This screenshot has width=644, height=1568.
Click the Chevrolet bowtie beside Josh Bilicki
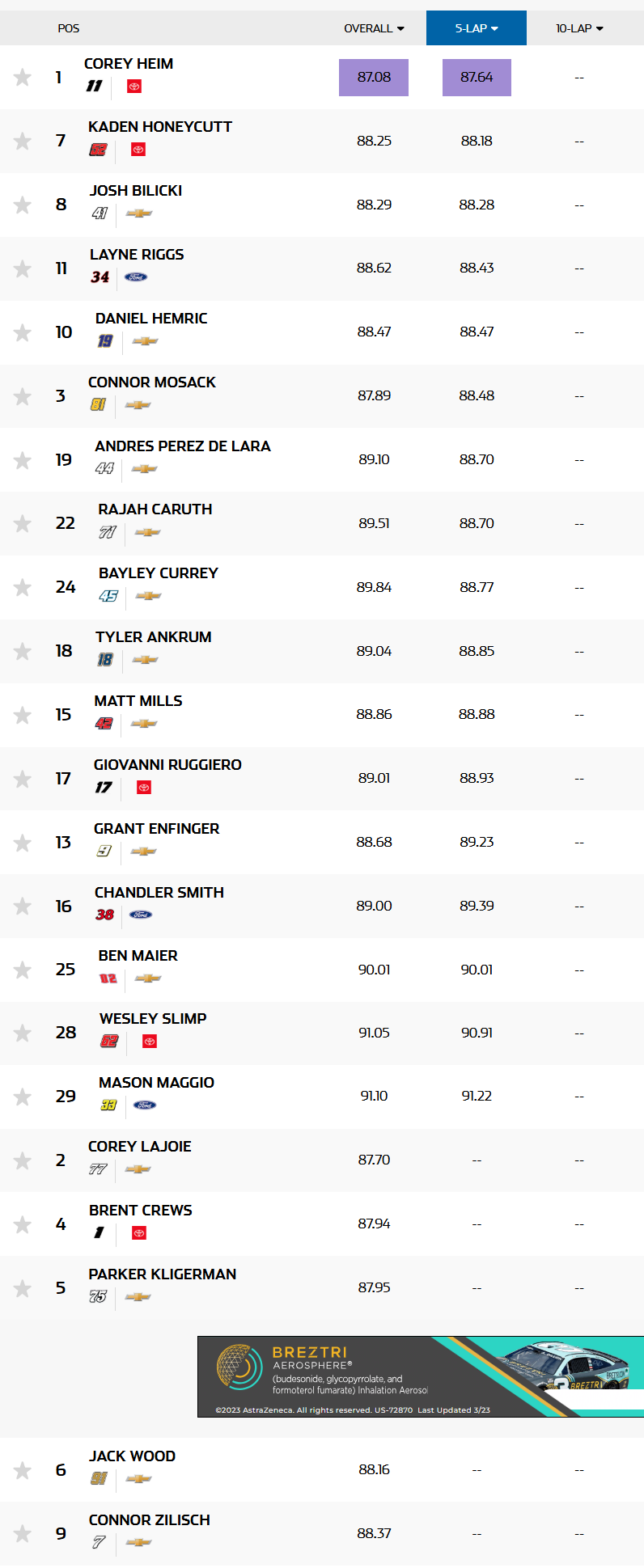click(139, 213)
